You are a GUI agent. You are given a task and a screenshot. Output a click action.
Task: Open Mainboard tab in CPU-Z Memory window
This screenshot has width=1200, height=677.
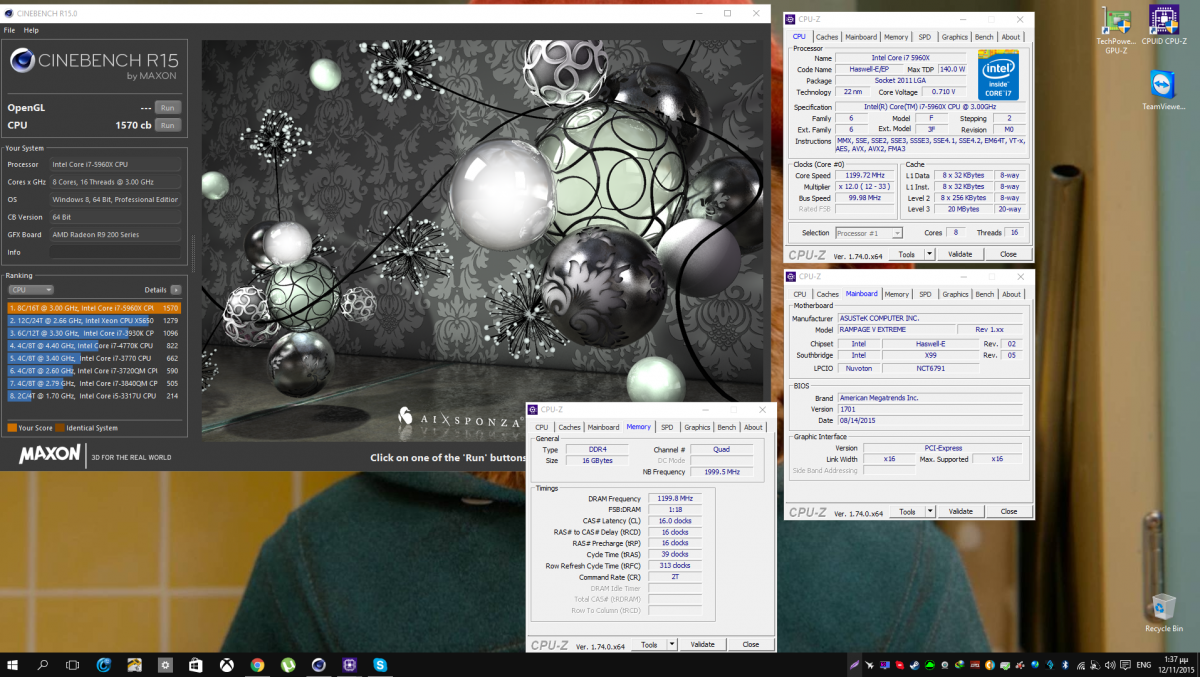pos(604,427)
